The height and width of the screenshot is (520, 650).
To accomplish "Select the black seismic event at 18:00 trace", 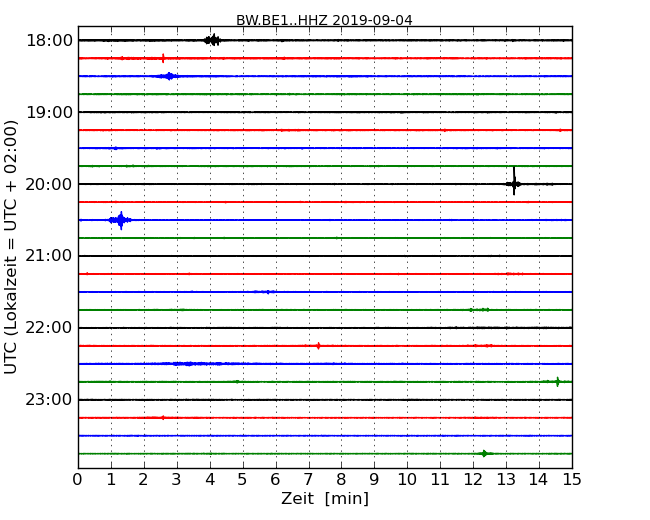I will tap(213, 40).
